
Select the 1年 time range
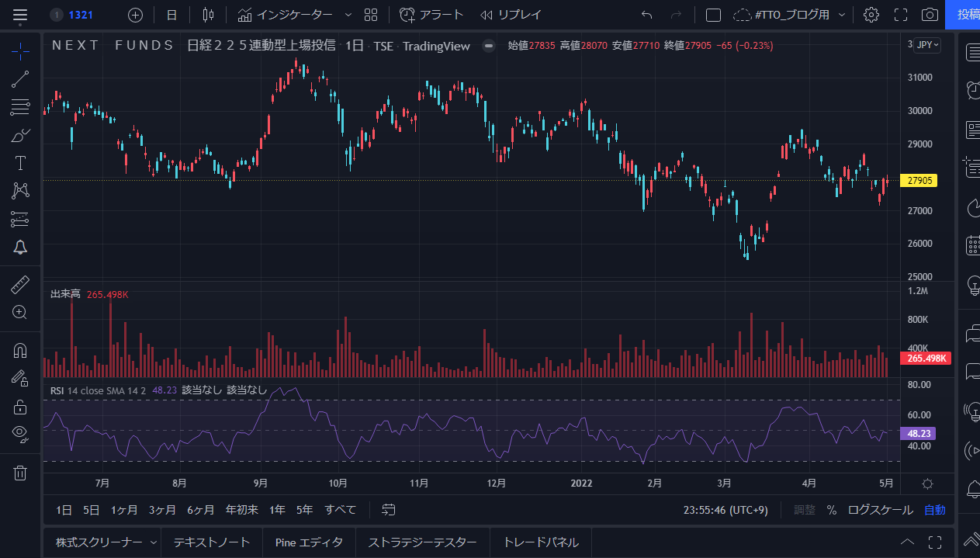pos(278,510)
